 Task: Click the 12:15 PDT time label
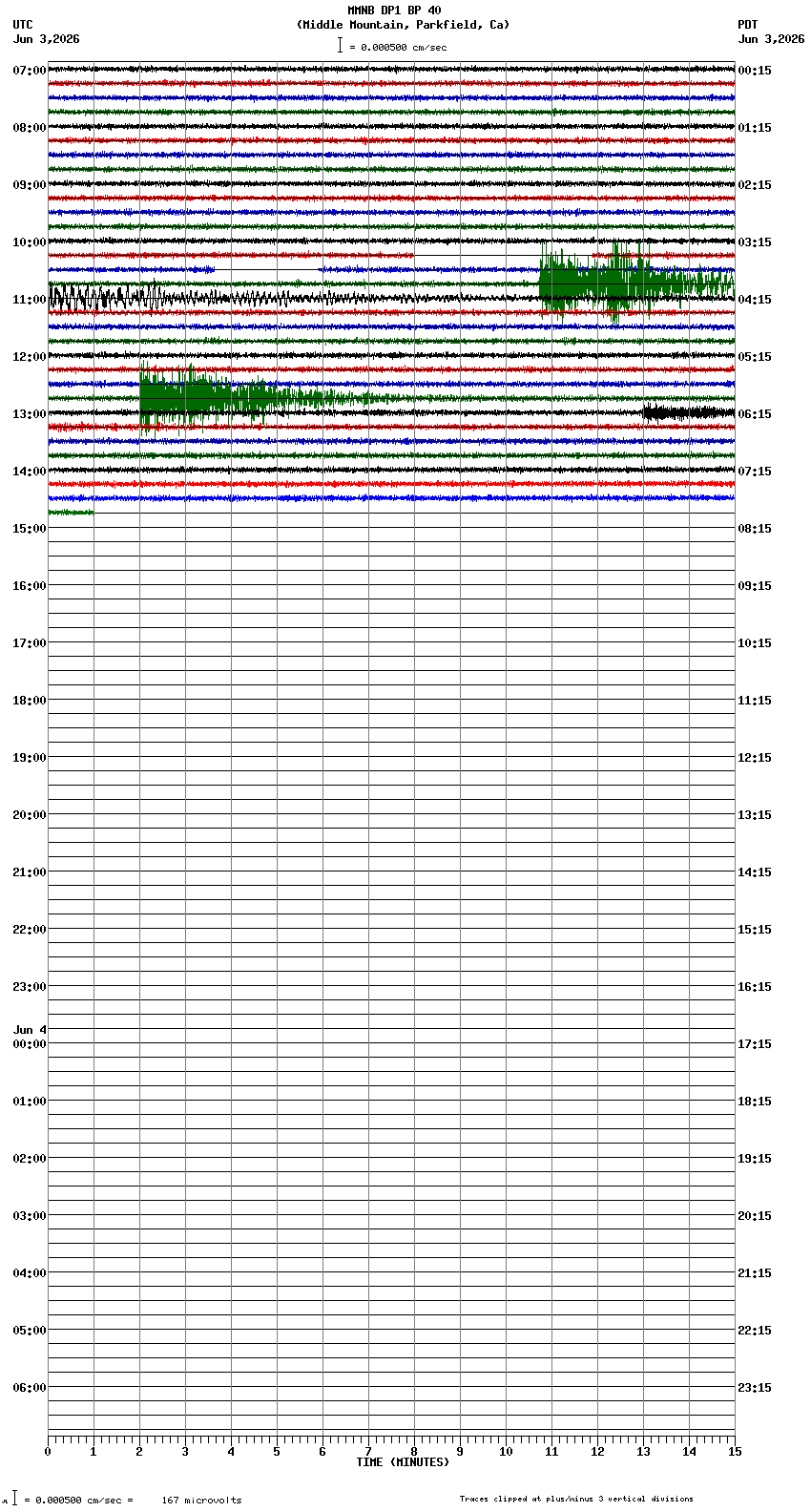[755, 758]
